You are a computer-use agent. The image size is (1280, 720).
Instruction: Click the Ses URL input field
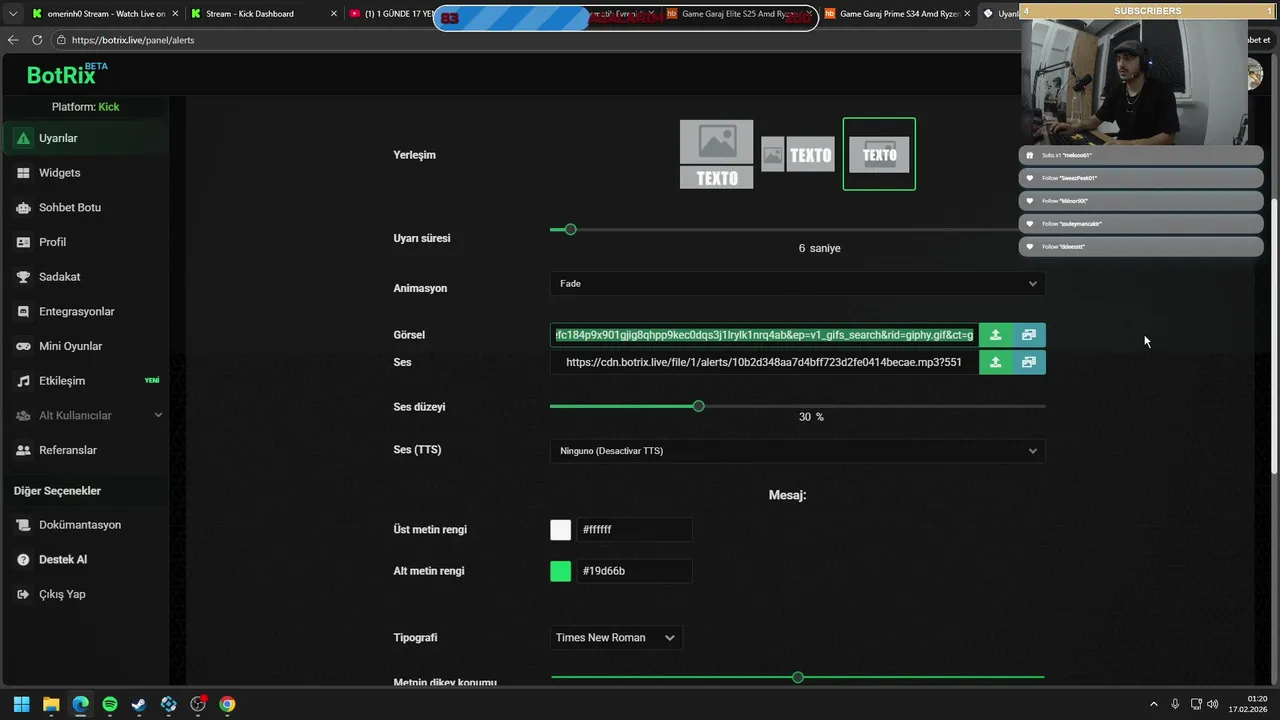pyautogui.click(x=764, y=362)
